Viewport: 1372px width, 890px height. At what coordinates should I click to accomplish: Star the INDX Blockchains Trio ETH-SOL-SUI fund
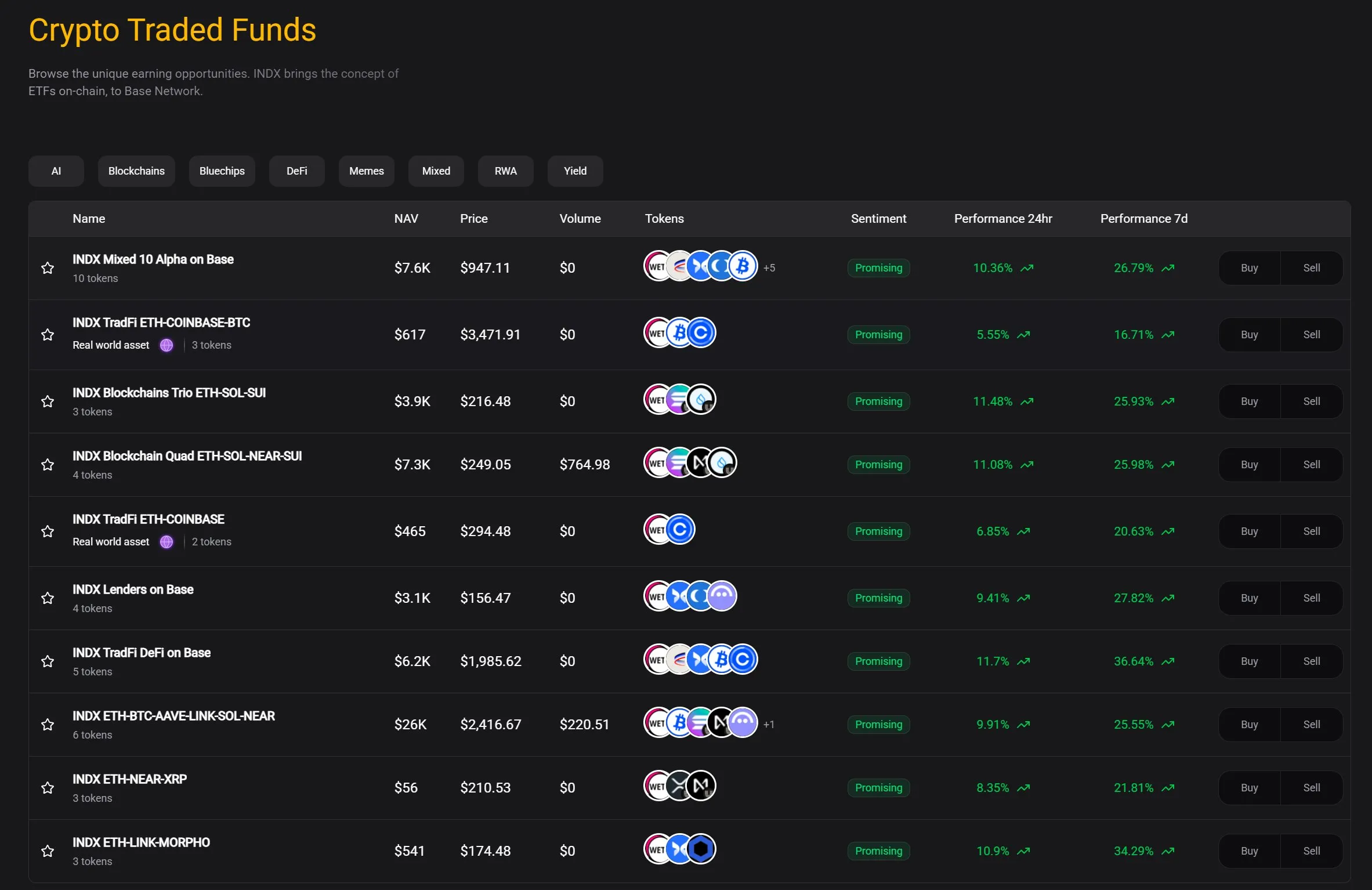tap(48, 401)
